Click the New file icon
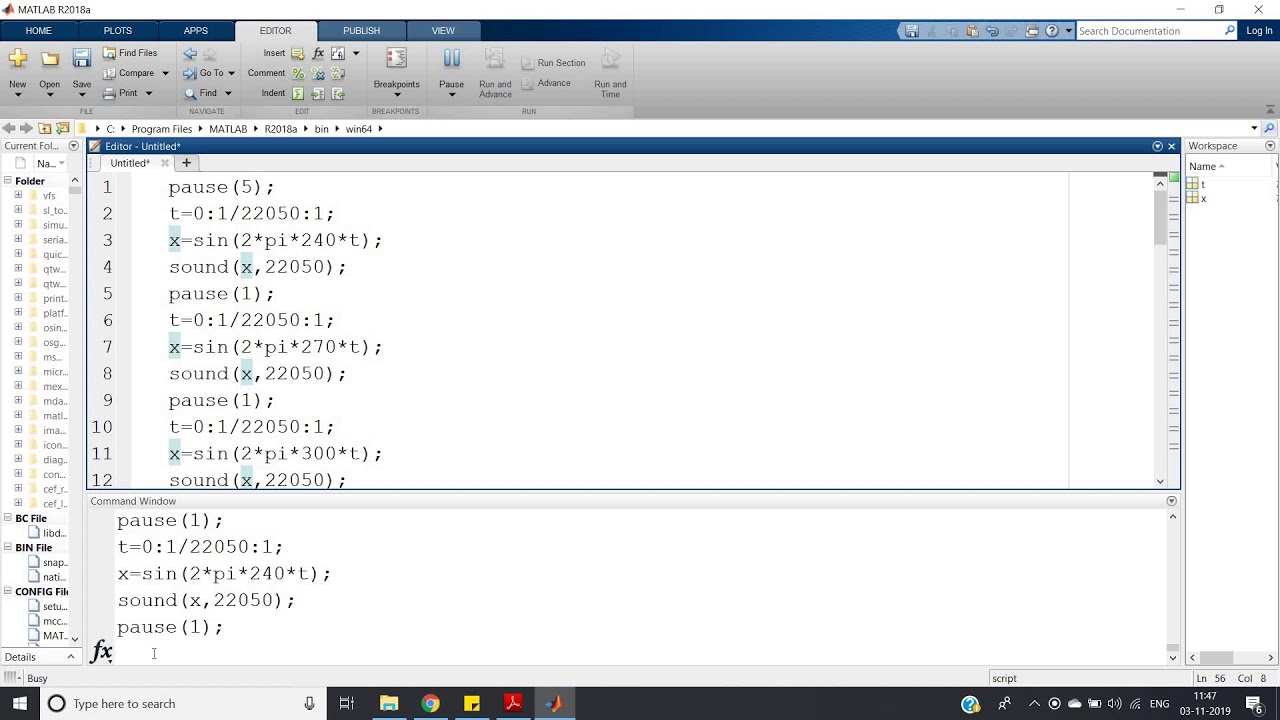Viewport: 1280px width, 720px height. pos(18,59)
